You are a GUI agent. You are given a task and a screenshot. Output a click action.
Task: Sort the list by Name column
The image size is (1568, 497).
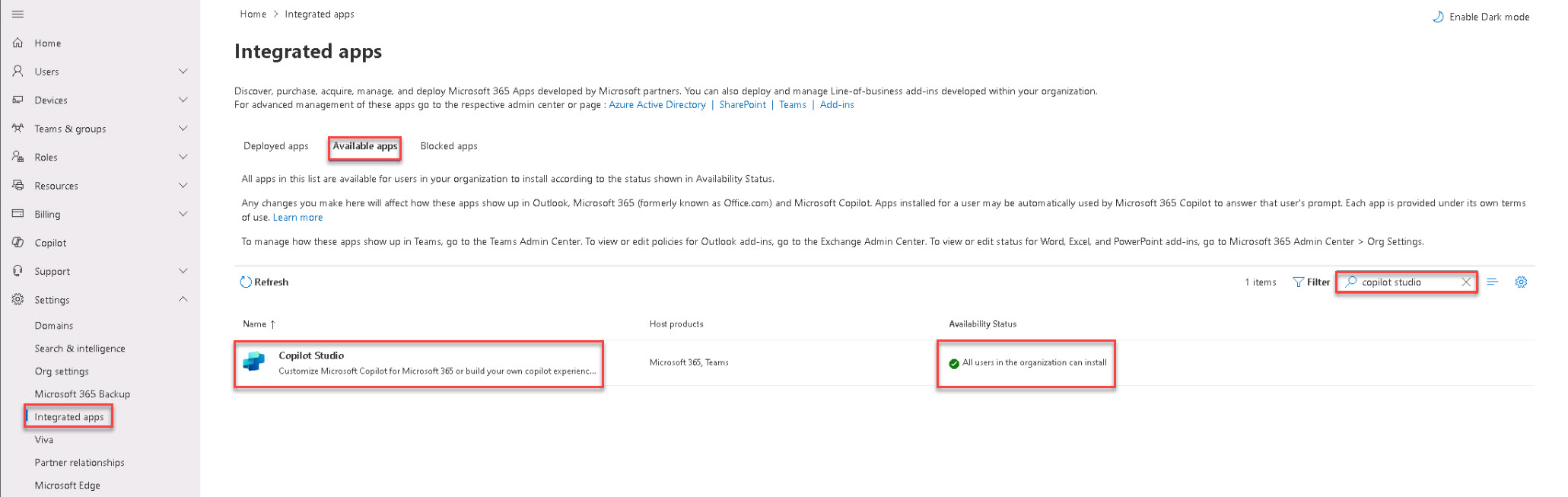255,324
